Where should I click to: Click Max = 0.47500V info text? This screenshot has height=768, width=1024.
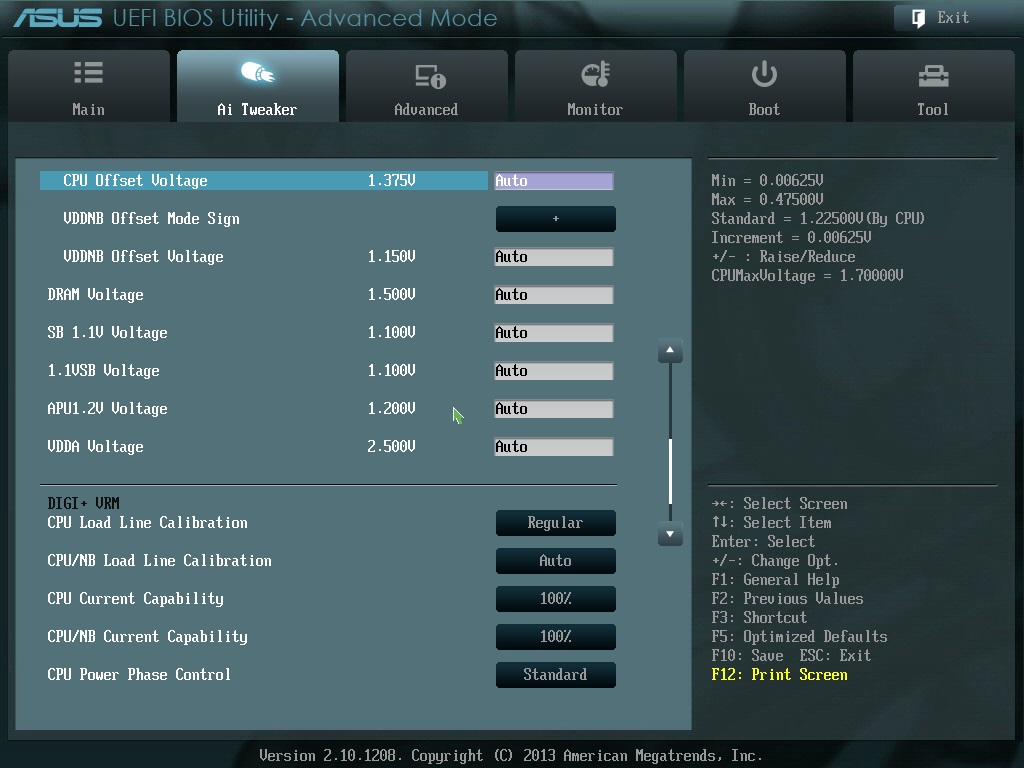(767, 199)
